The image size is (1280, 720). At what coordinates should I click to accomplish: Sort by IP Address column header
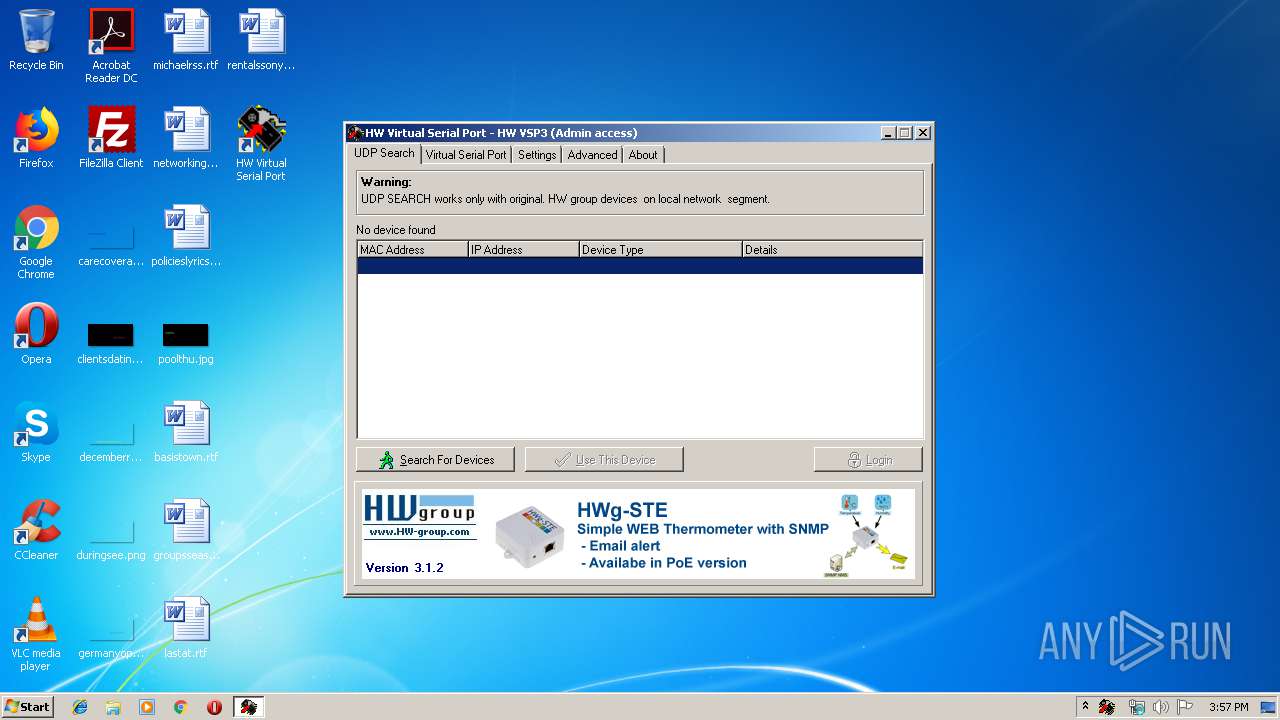[523, 250]
